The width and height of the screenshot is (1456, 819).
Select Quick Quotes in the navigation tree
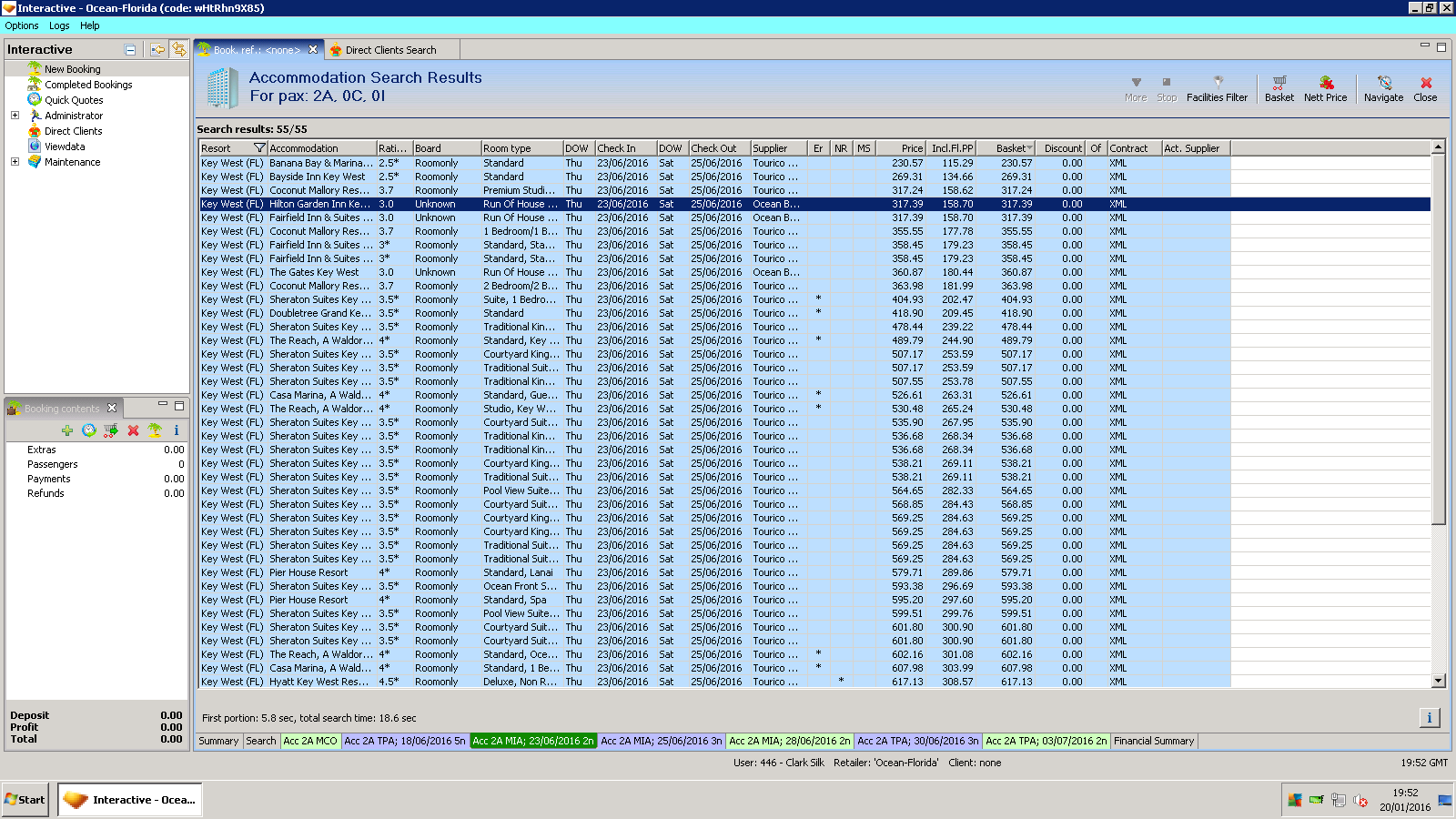coord(74,100)
